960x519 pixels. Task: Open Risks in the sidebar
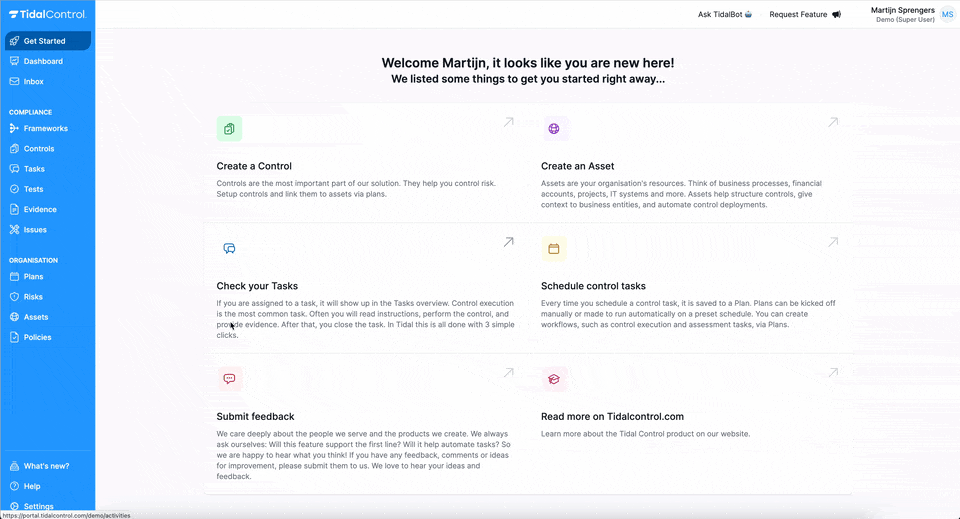click(33, 297)
